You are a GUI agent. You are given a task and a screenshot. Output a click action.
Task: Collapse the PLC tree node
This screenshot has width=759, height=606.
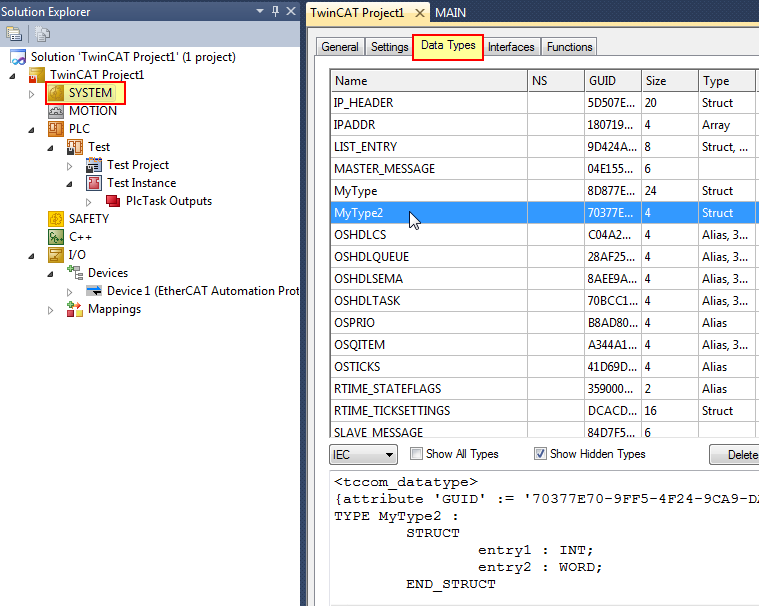(x=31, y=130)
